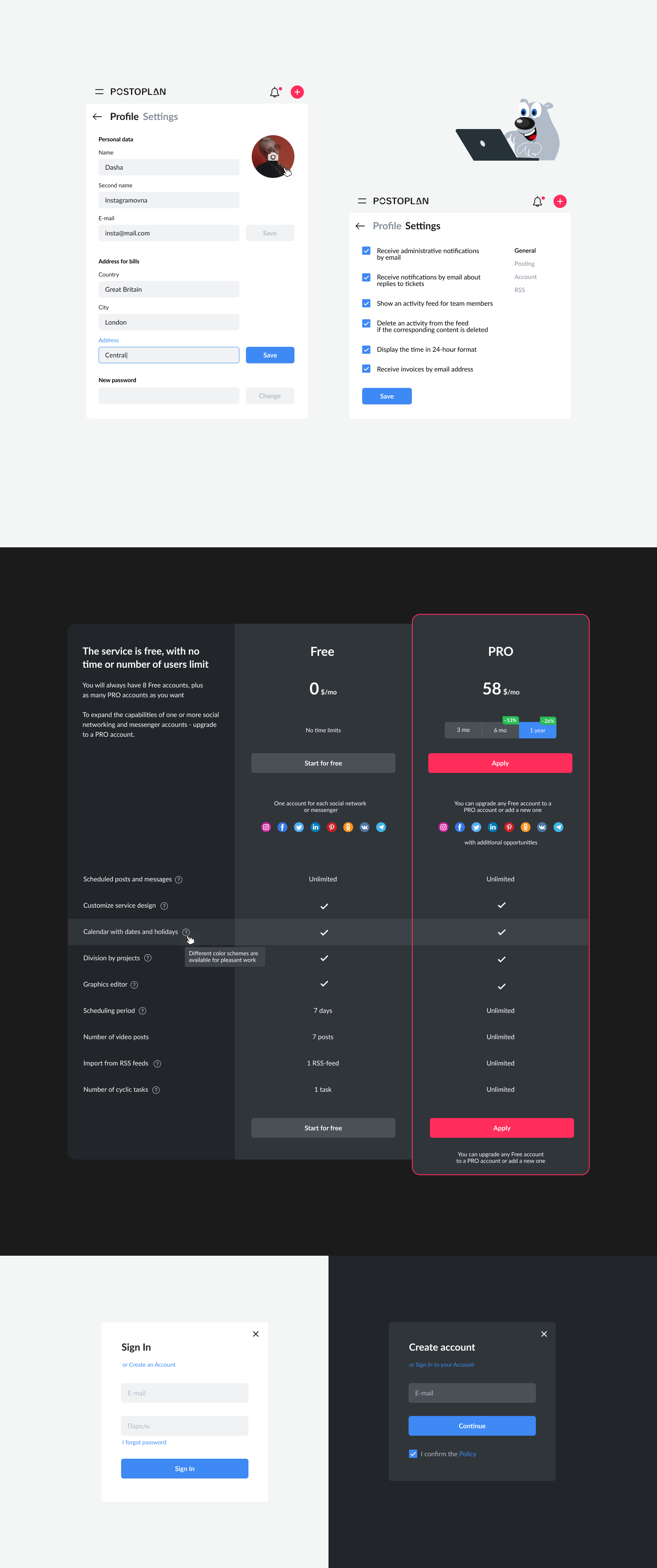
Task: Uncheck Receive administrative notifications by email
Action: (x=366, y=251)
